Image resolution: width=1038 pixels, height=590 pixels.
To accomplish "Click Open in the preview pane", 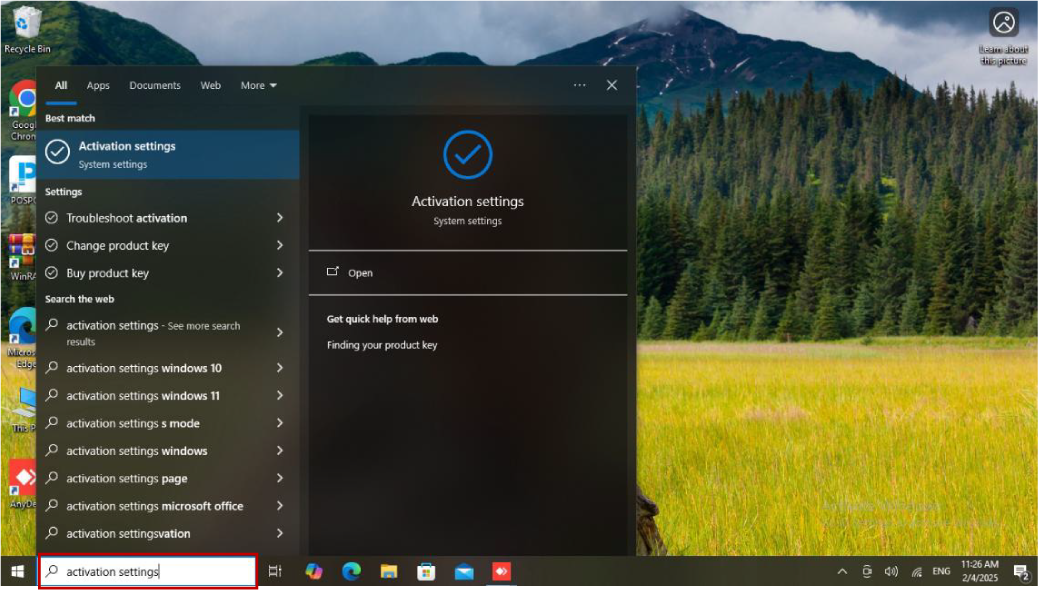I will click(360, 273).
